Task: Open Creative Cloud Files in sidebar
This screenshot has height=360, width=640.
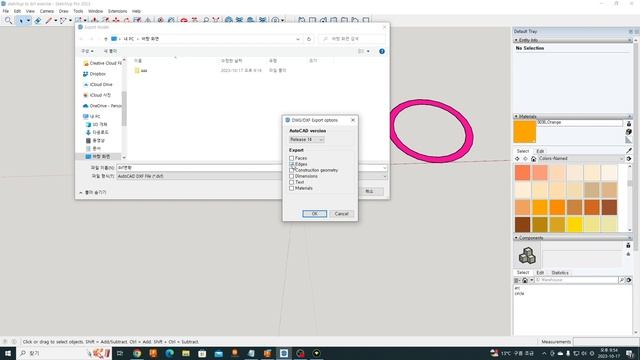Action: (102, 63)
